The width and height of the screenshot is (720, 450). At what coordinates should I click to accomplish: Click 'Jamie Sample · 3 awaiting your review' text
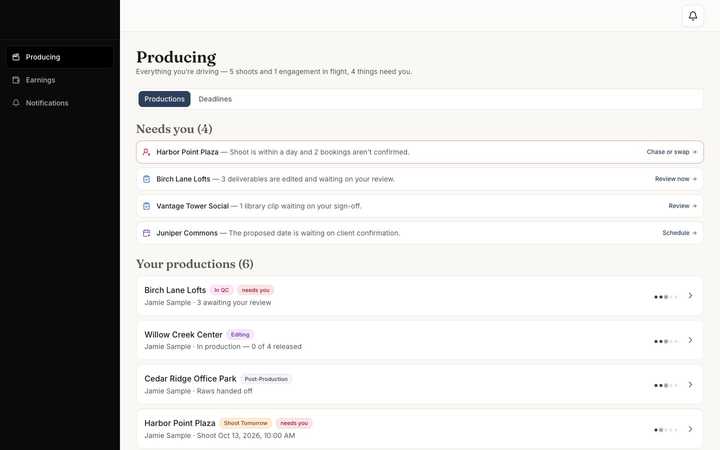pyautogui.click(x=208, y=303)
